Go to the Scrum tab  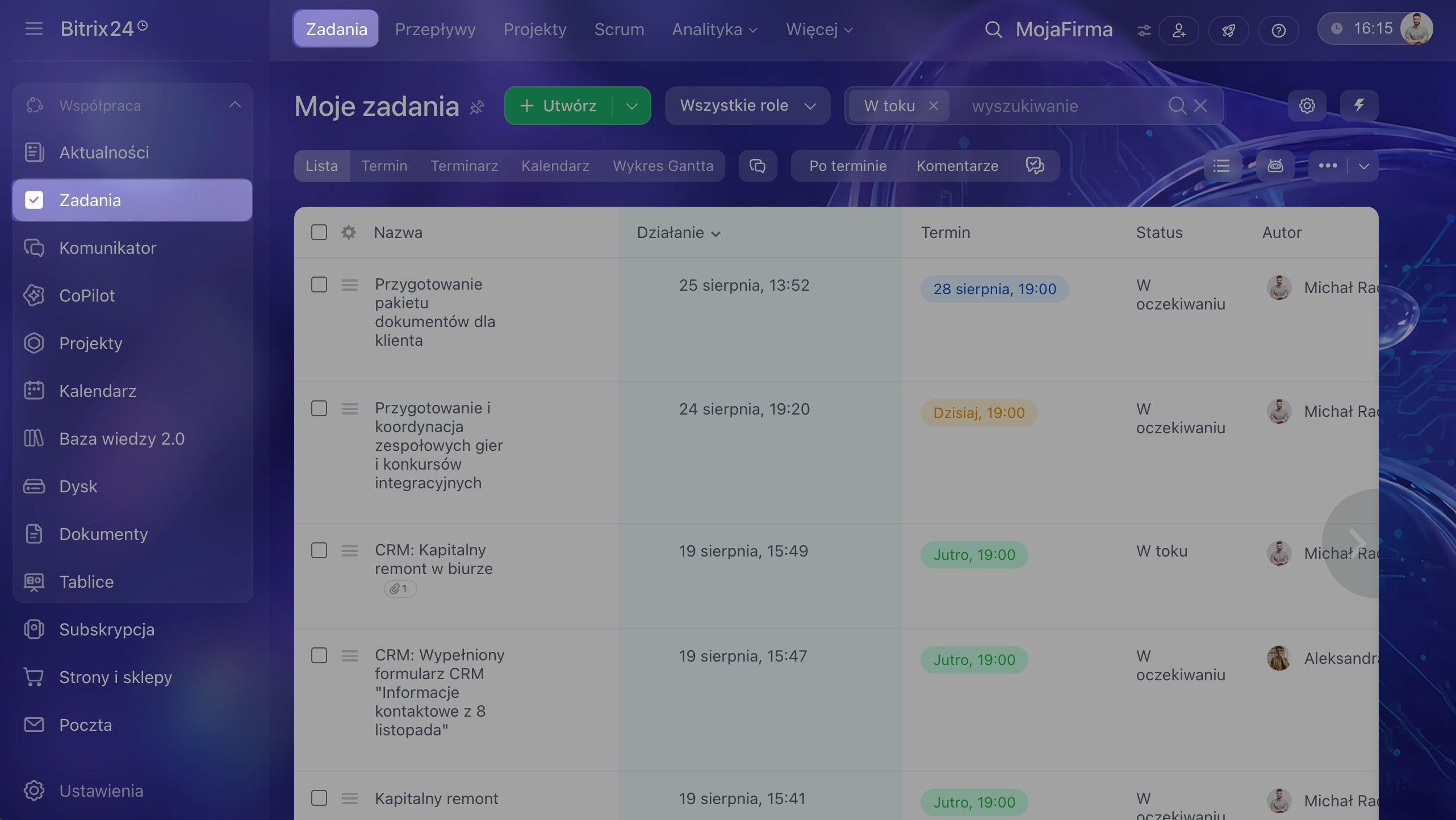click(619, 29)
